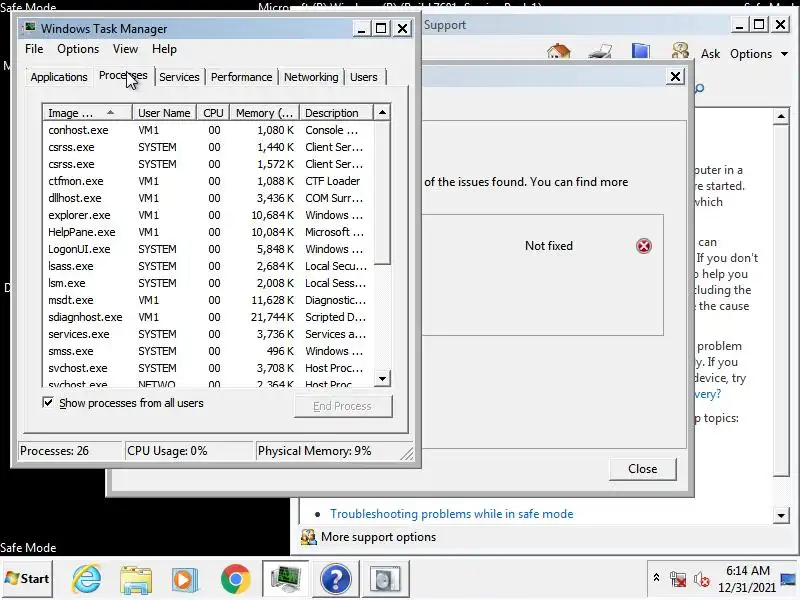The image size is (800, 600).
Task: Sort processes by CPU column
Action: point(213,113)
